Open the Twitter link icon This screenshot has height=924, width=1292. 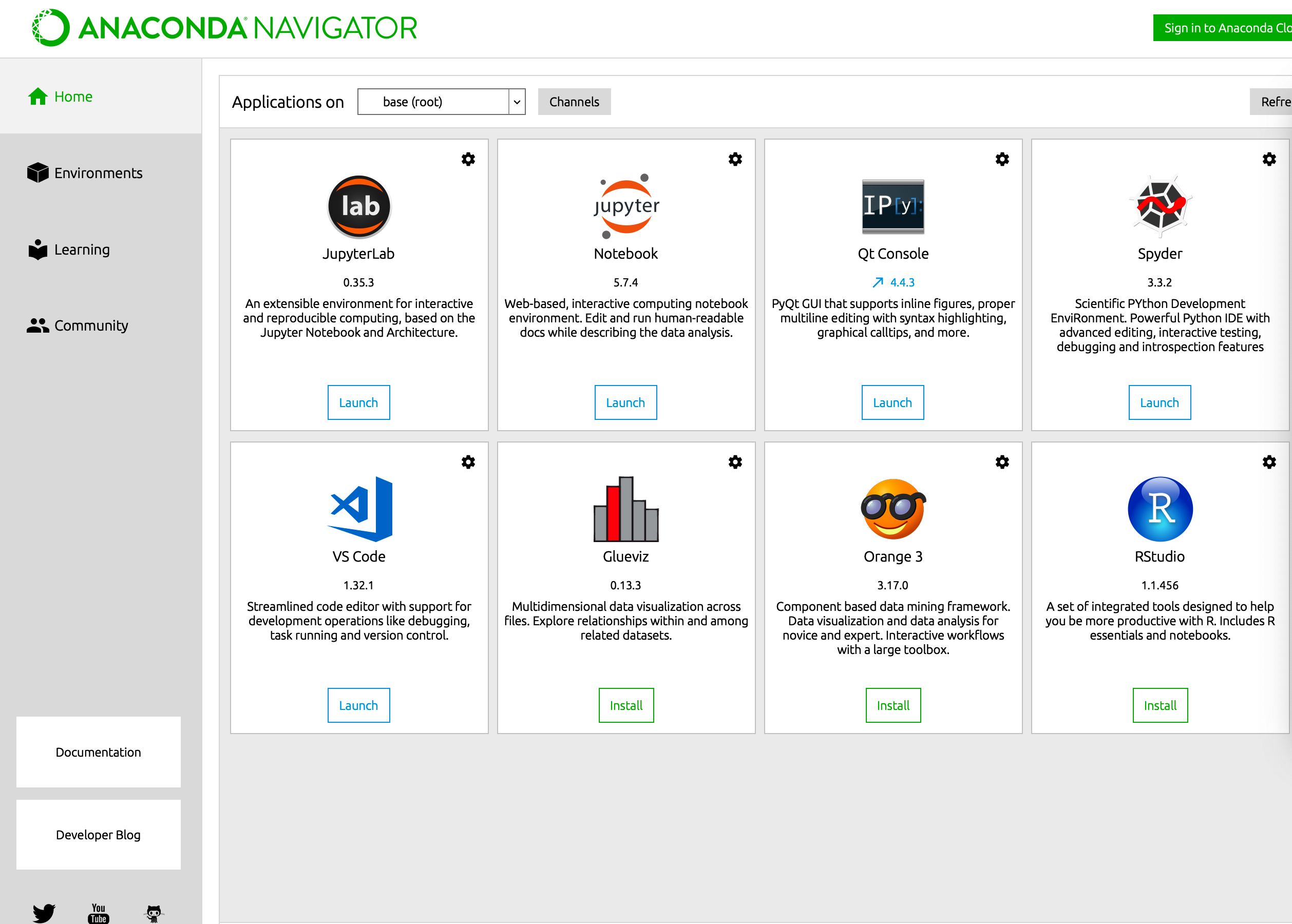click(x=44, y=913)
